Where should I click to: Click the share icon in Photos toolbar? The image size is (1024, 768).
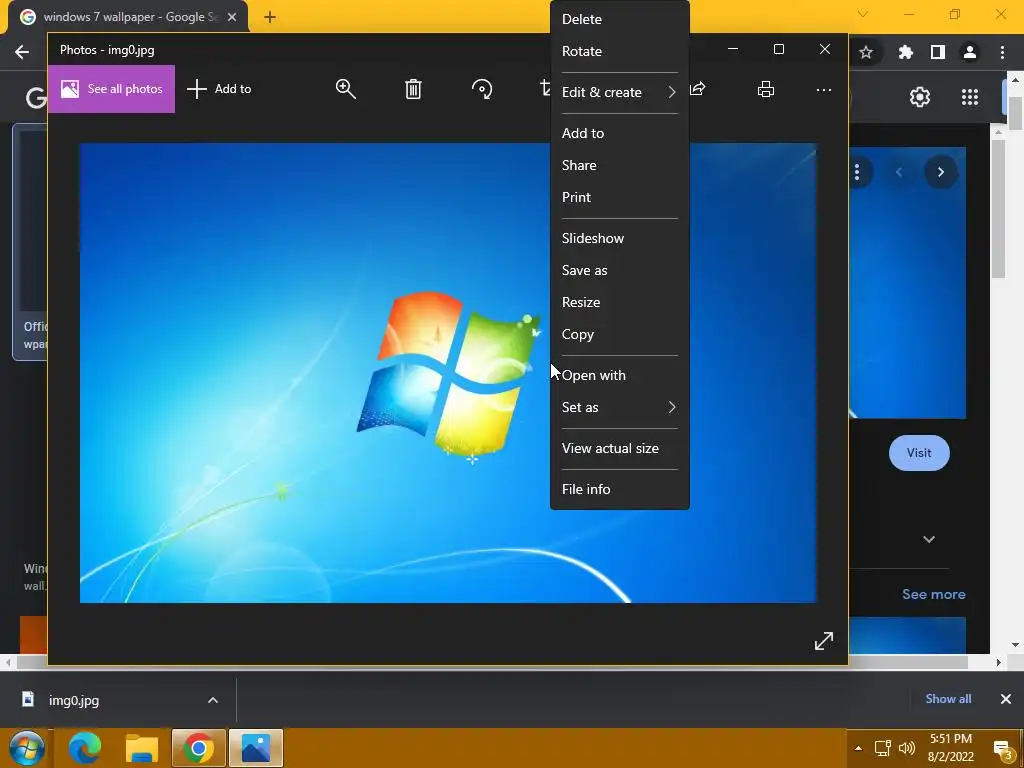[x=698, y=89]
